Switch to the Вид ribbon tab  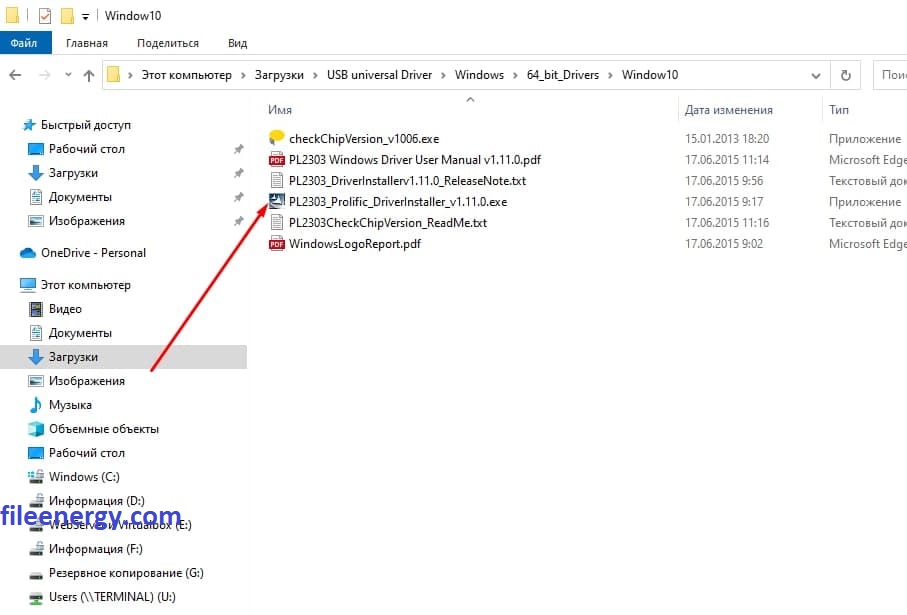click(237, 43)
